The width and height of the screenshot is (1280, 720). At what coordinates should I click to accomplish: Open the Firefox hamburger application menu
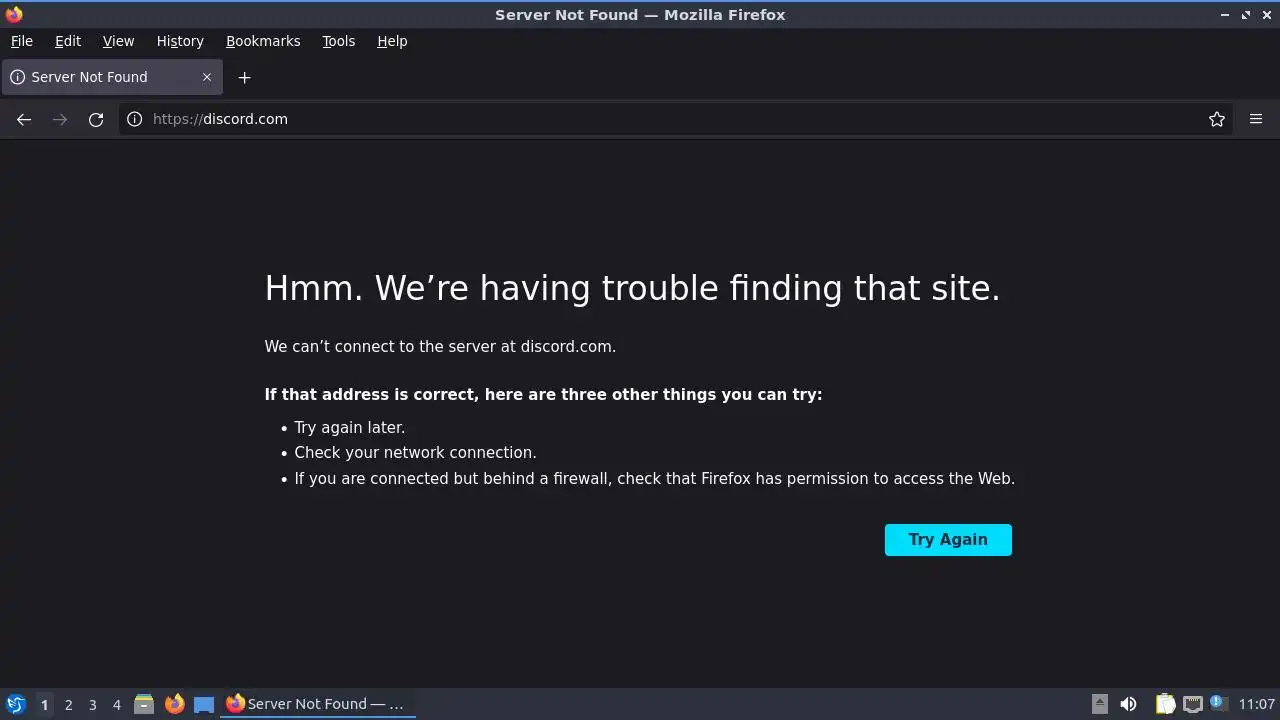(1256, 119)
